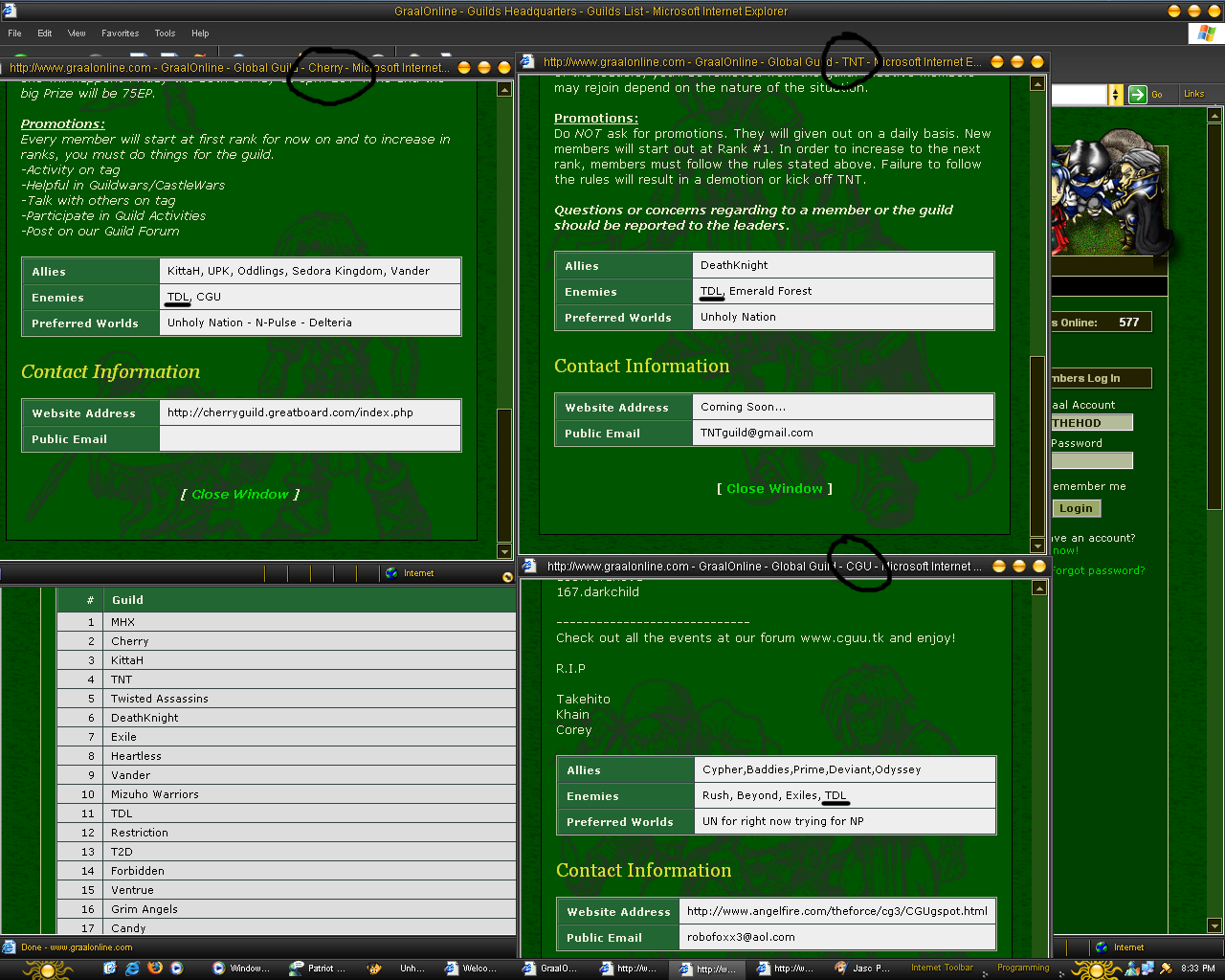
Task: Click the empty Public Email cell in the Cherry window
Action: pyautogui.click(x=310, y=439)
